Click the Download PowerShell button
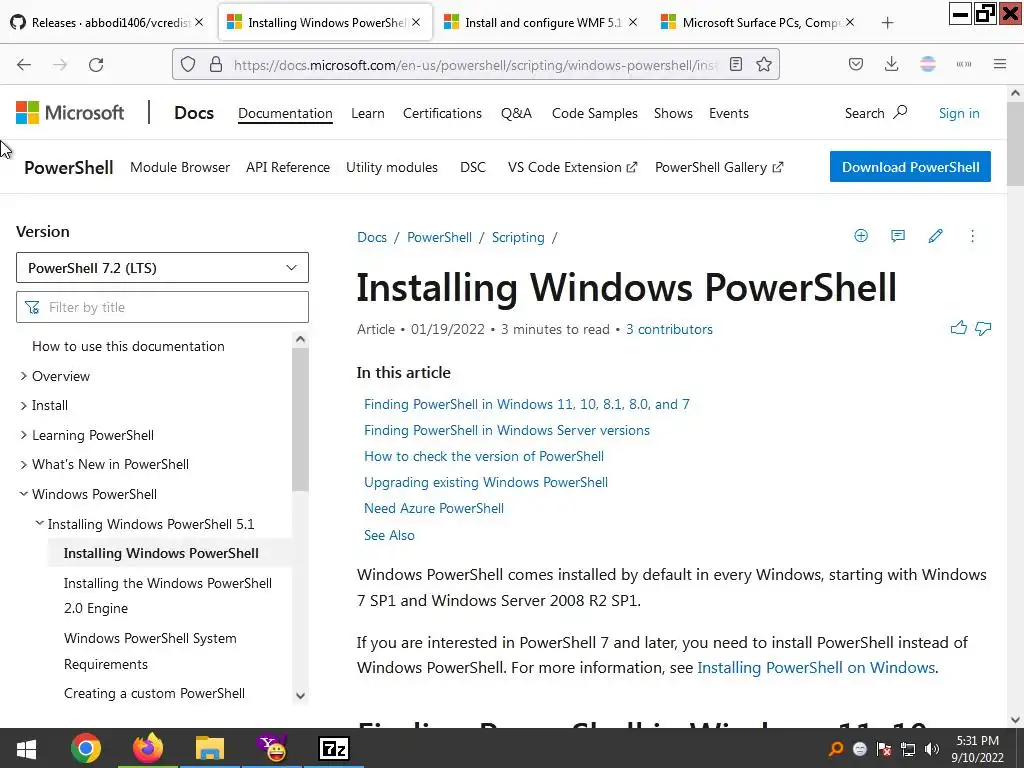Viewport: 1024px width, 768px height. tap(910, 167)
